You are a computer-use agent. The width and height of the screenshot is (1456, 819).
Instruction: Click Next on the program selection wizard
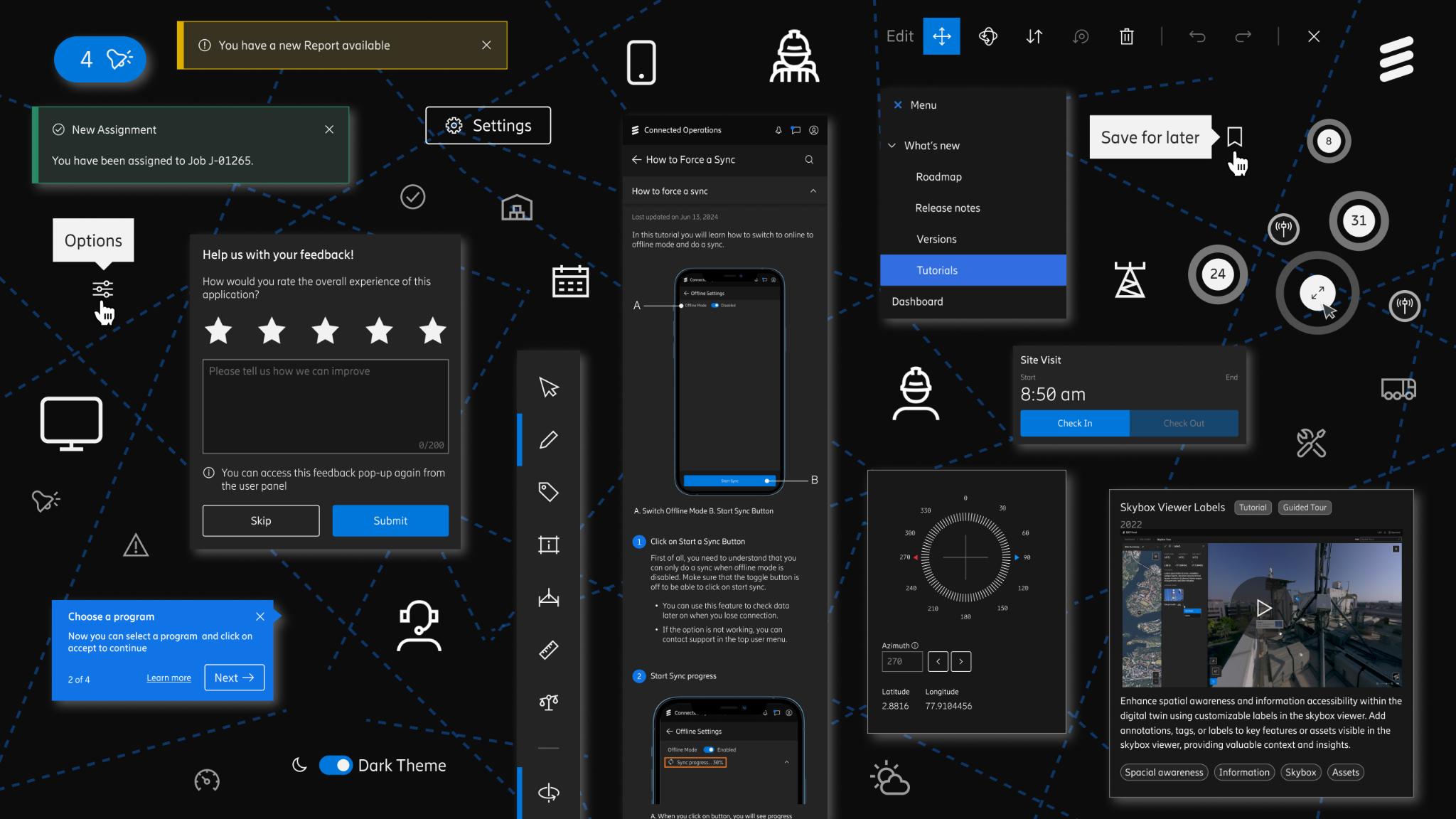[x=233, y=677]
